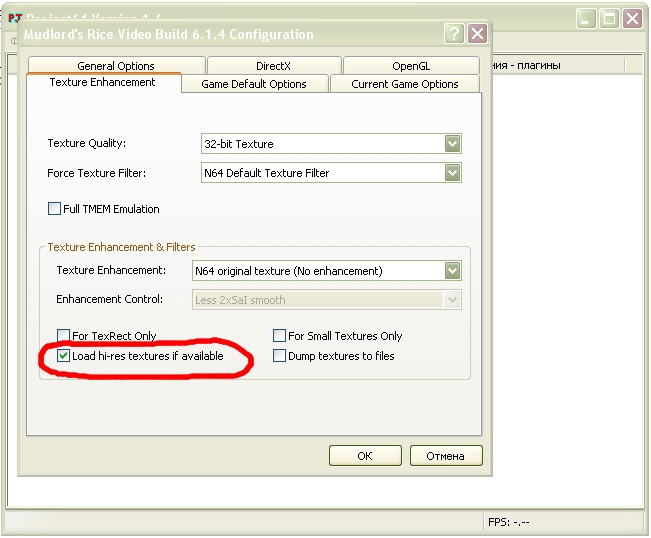Close the Project64 main window

(x=632, y=18)
